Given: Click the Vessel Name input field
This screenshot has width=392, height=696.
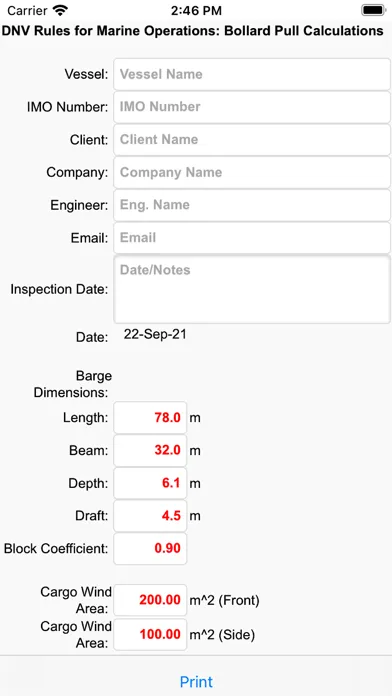Looking at the screenshot, I should (x=252, y=74).
